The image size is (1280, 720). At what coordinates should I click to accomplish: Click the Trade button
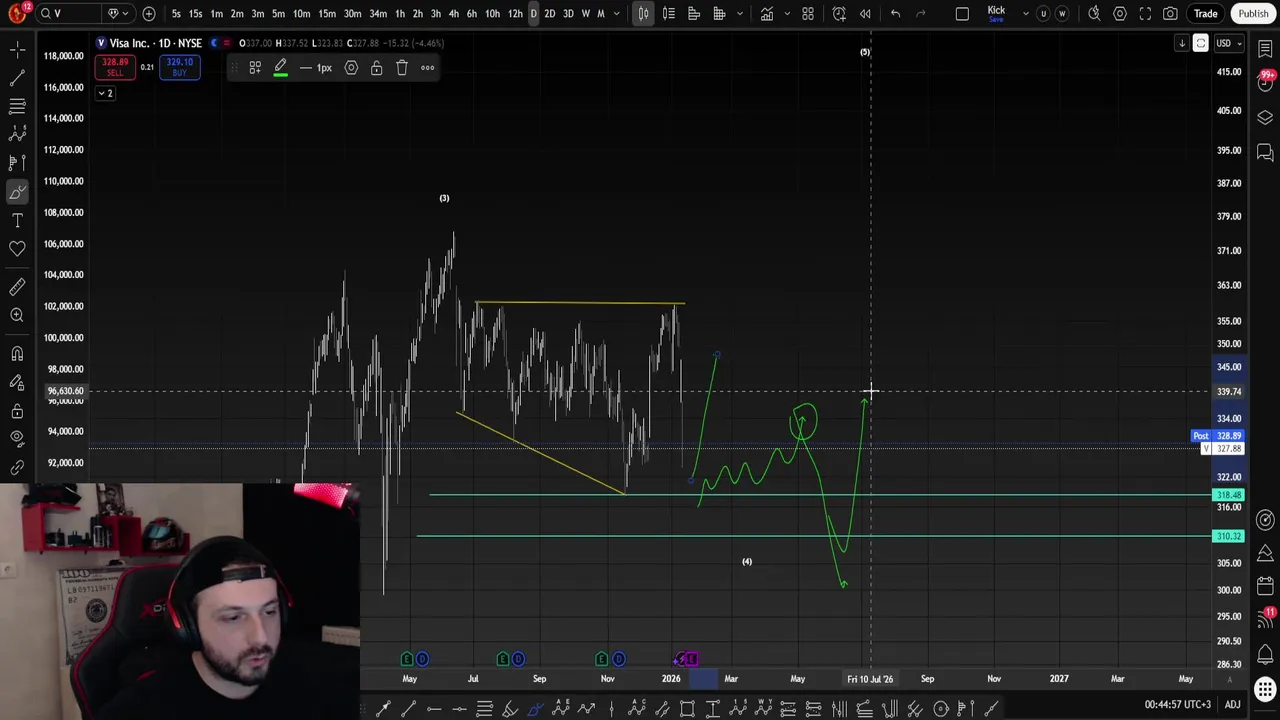tap(1205, 14)
